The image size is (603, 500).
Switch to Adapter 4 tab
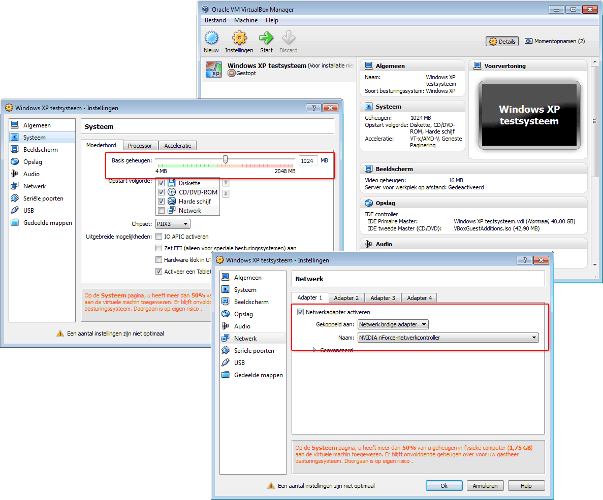click(x=419, y=298)
